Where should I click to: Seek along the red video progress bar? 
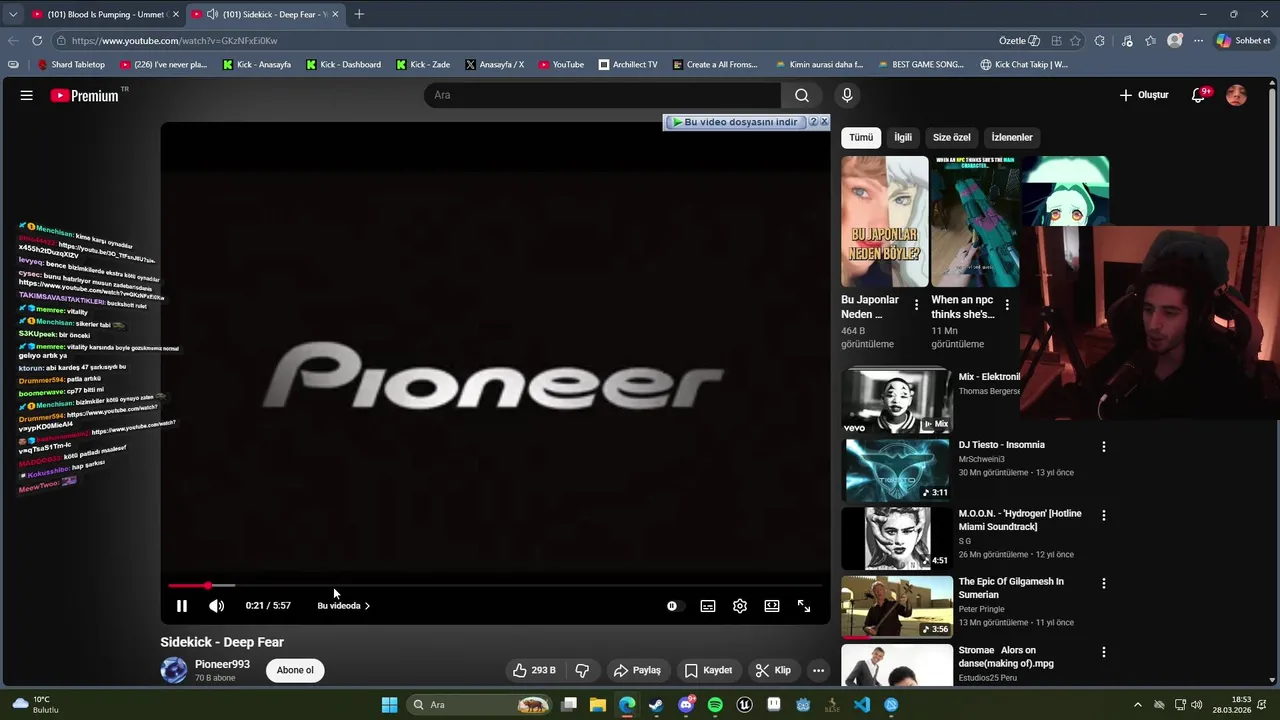495,586
